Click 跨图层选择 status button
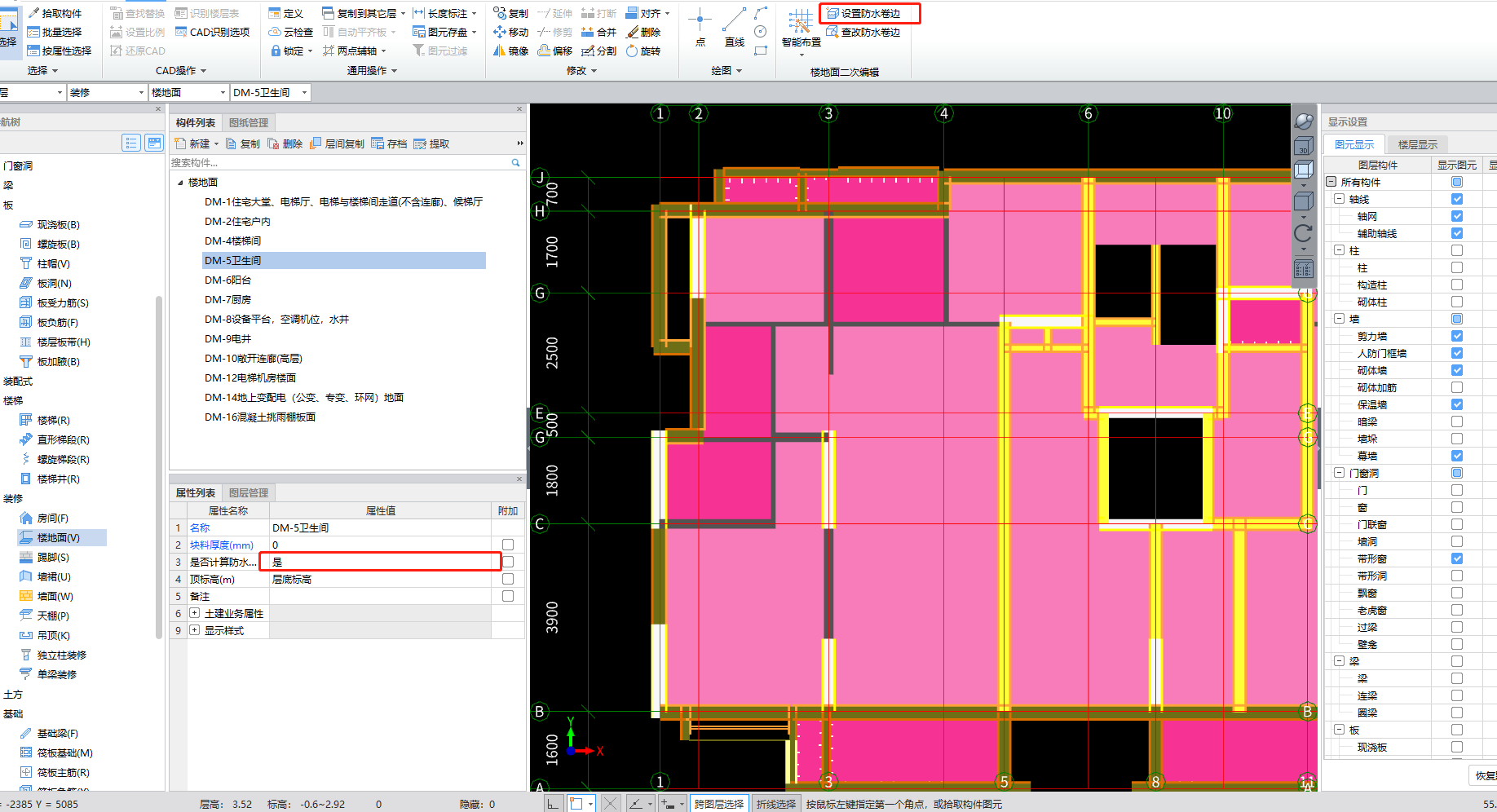The image size is (1497, 812). (x=719, y=804)
